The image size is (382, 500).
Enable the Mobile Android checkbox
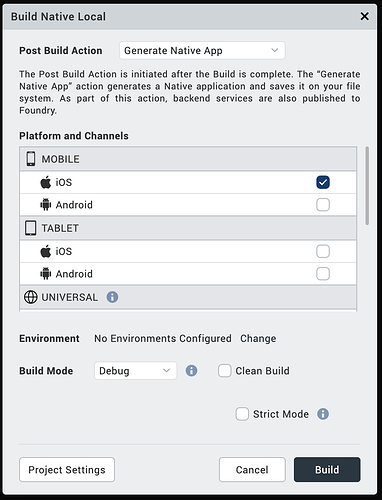pyautogui.click(x=323, y=205)
